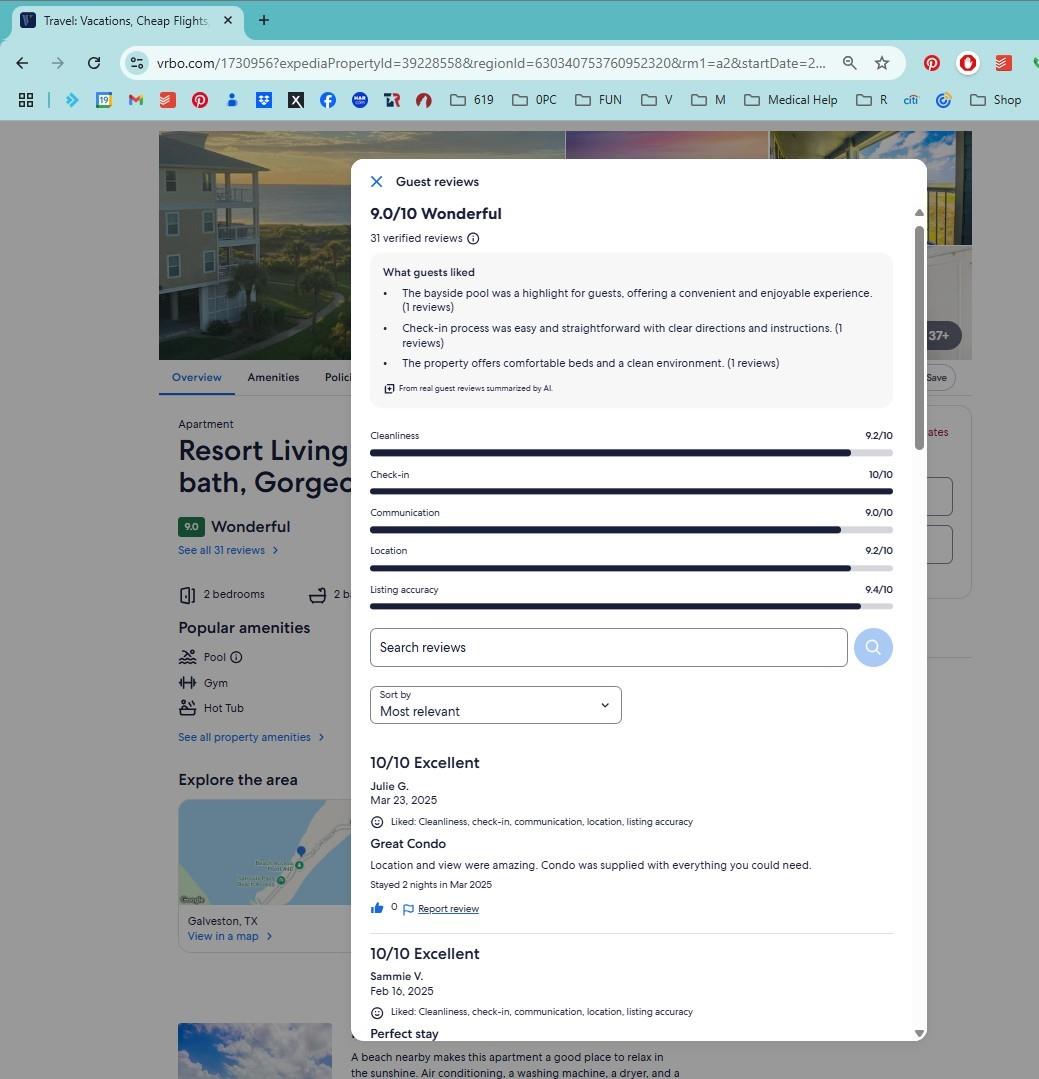The height and width of the screenshot is (1079, 1039).
Task: Select the Overview tab
Action: pyautogui.click(x=196, y=377)
